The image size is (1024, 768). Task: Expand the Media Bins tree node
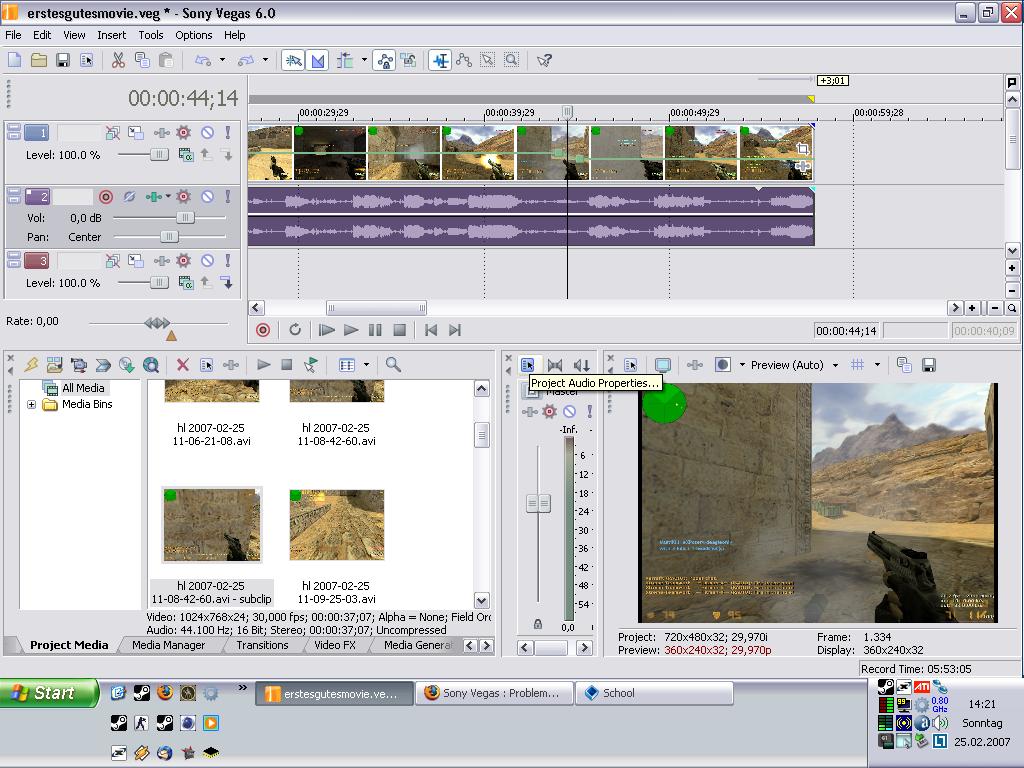pyautogui.click(x=32, y=405)
